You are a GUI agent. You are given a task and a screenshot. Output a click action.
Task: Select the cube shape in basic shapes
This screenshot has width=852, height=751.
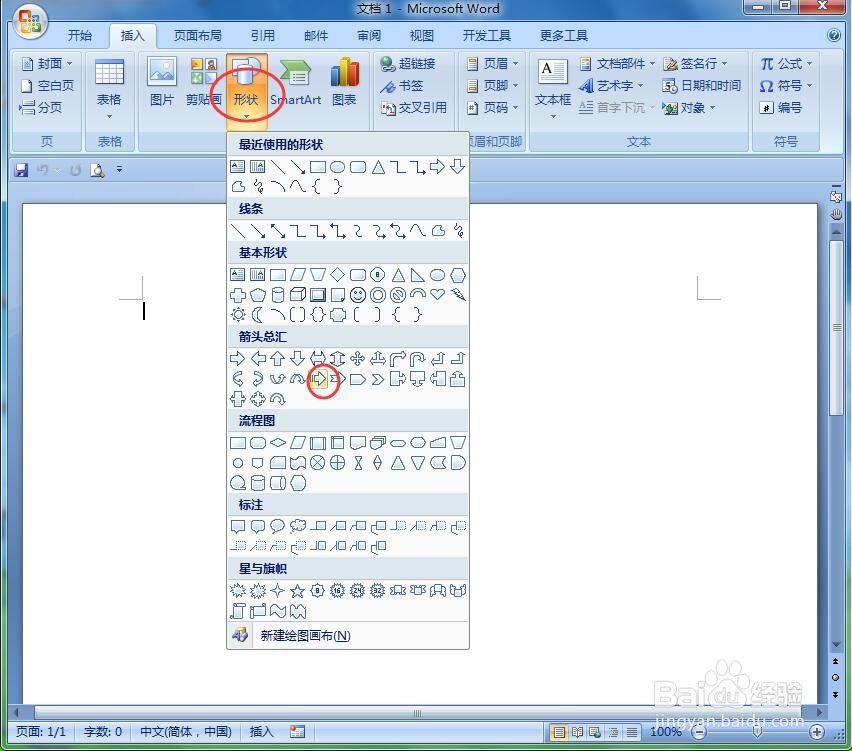[x=297, y=295]
